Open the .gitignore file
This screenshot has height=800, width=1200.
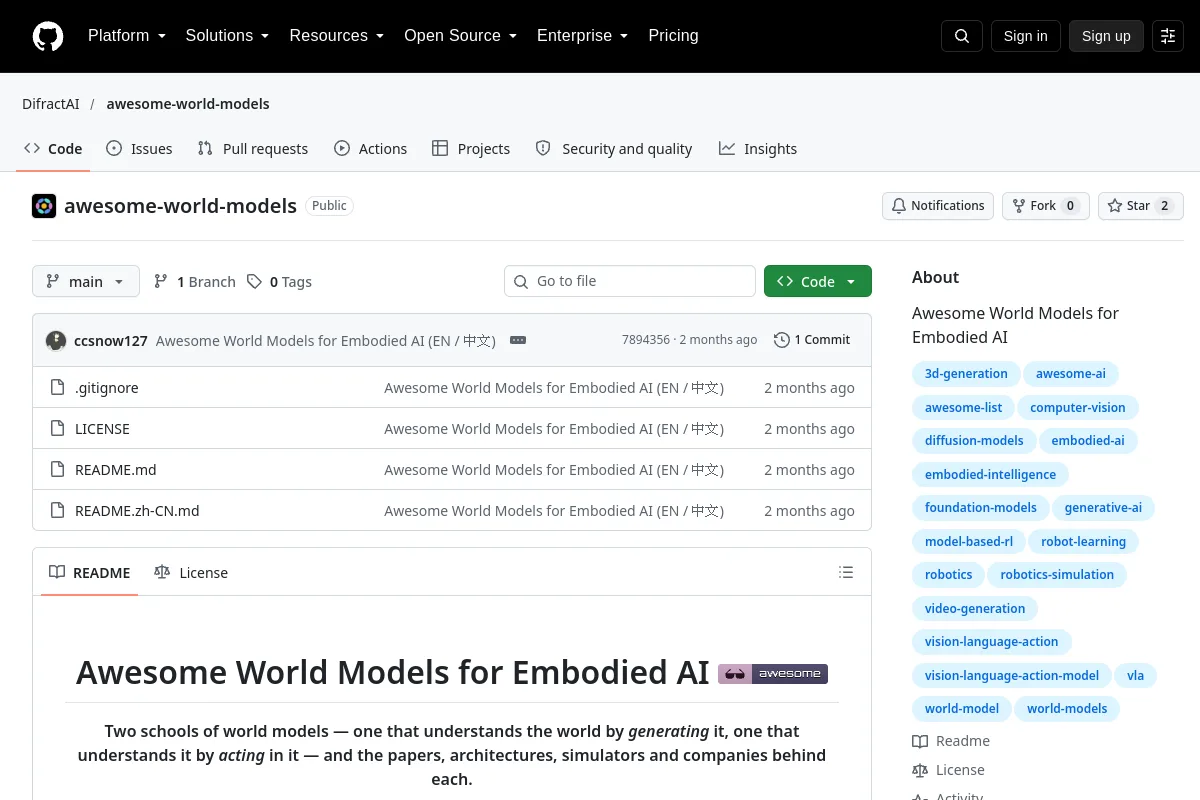[107, 388]
